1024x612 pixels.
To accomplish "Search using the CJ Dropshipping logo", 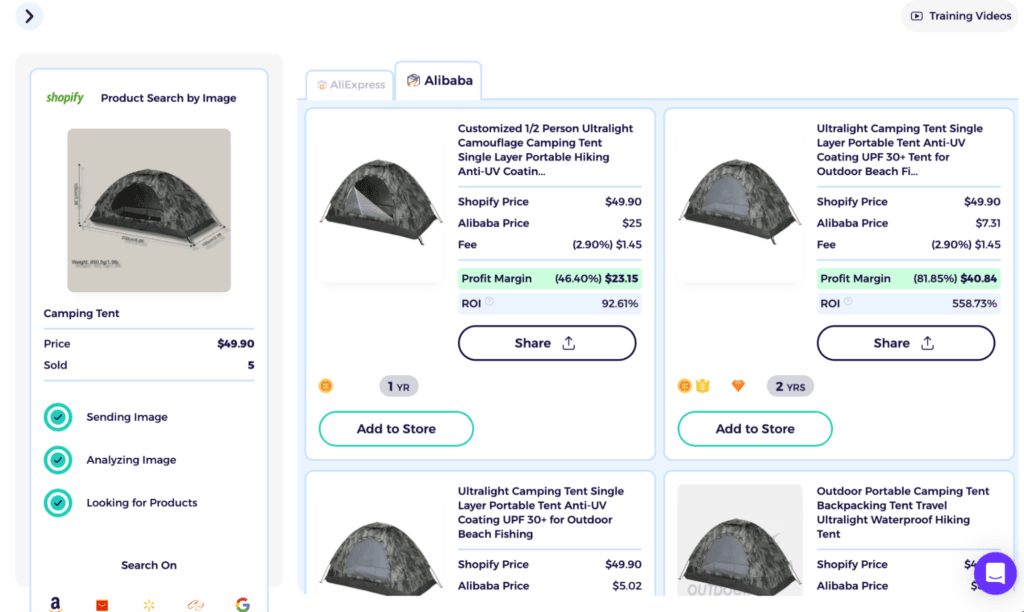I will tap(195, 604).
